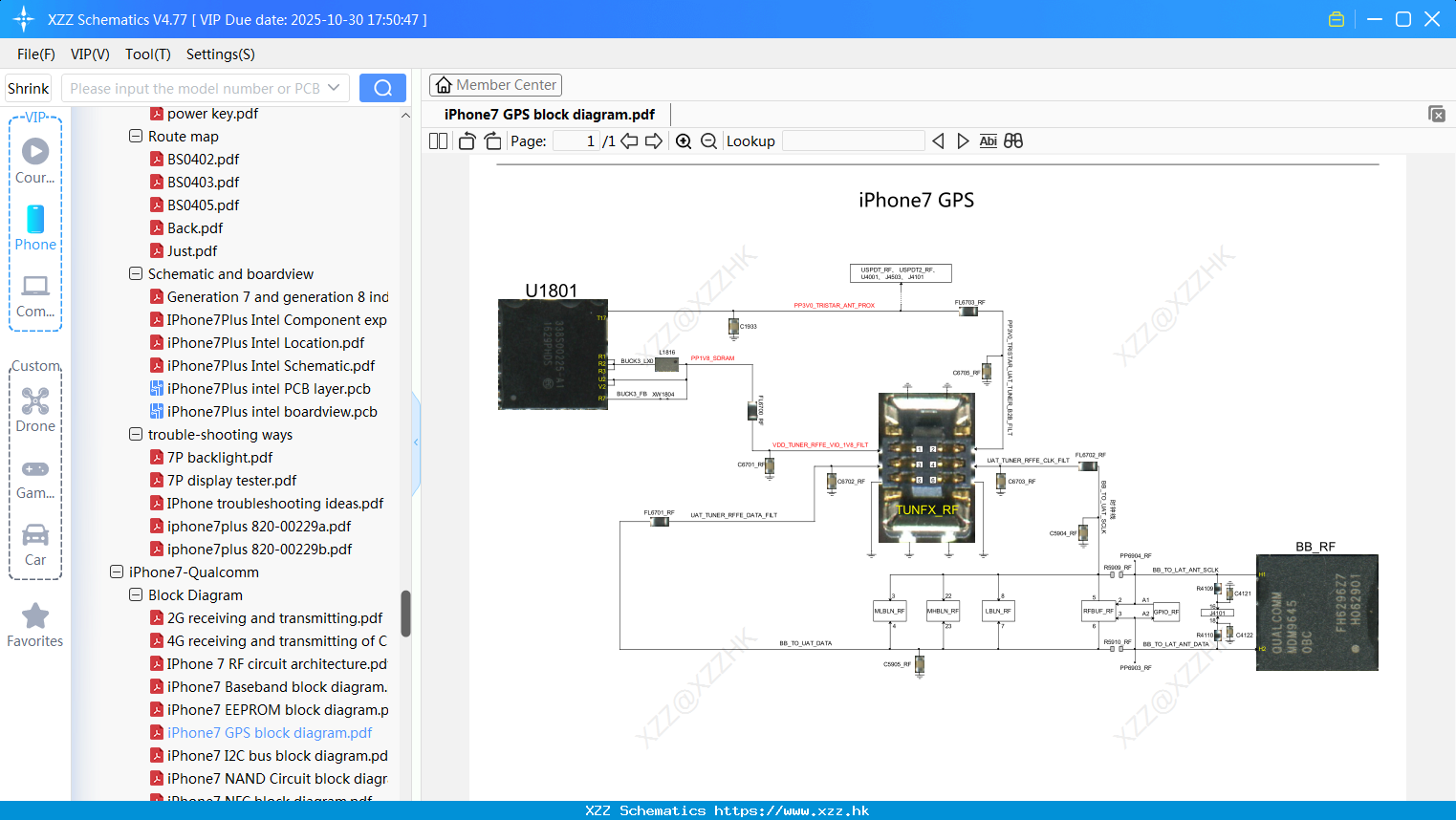Open the Settings(S) menu
1456x820 pixels.
[221, 54]
